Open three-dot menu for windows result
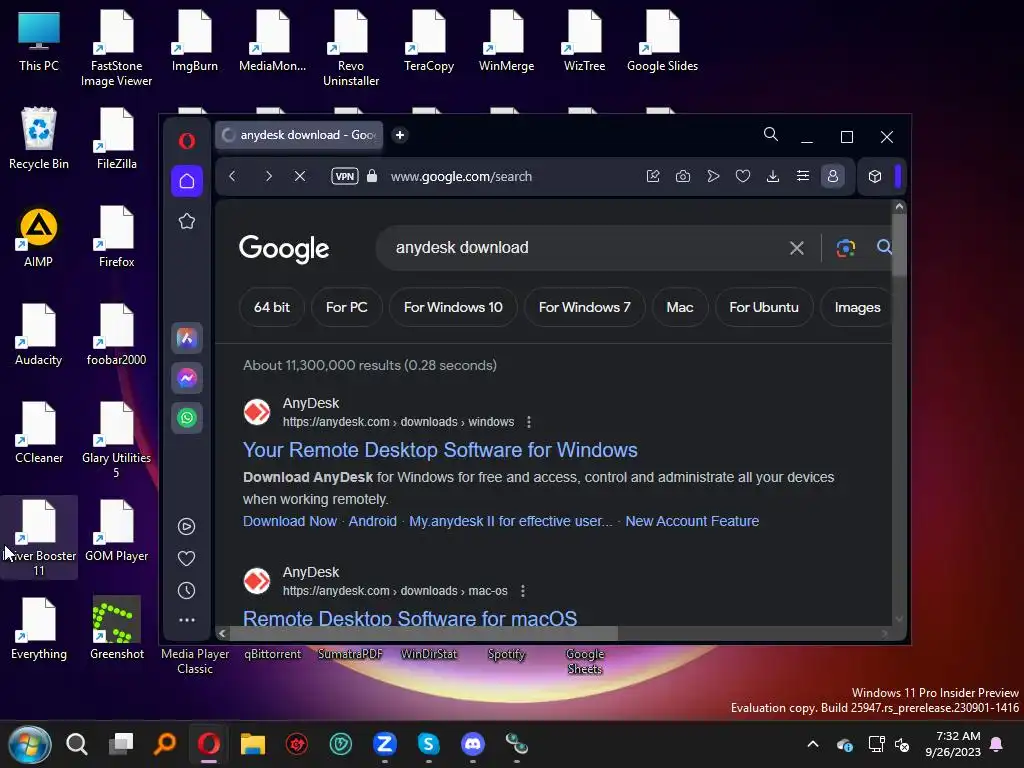 coord(528,422)
